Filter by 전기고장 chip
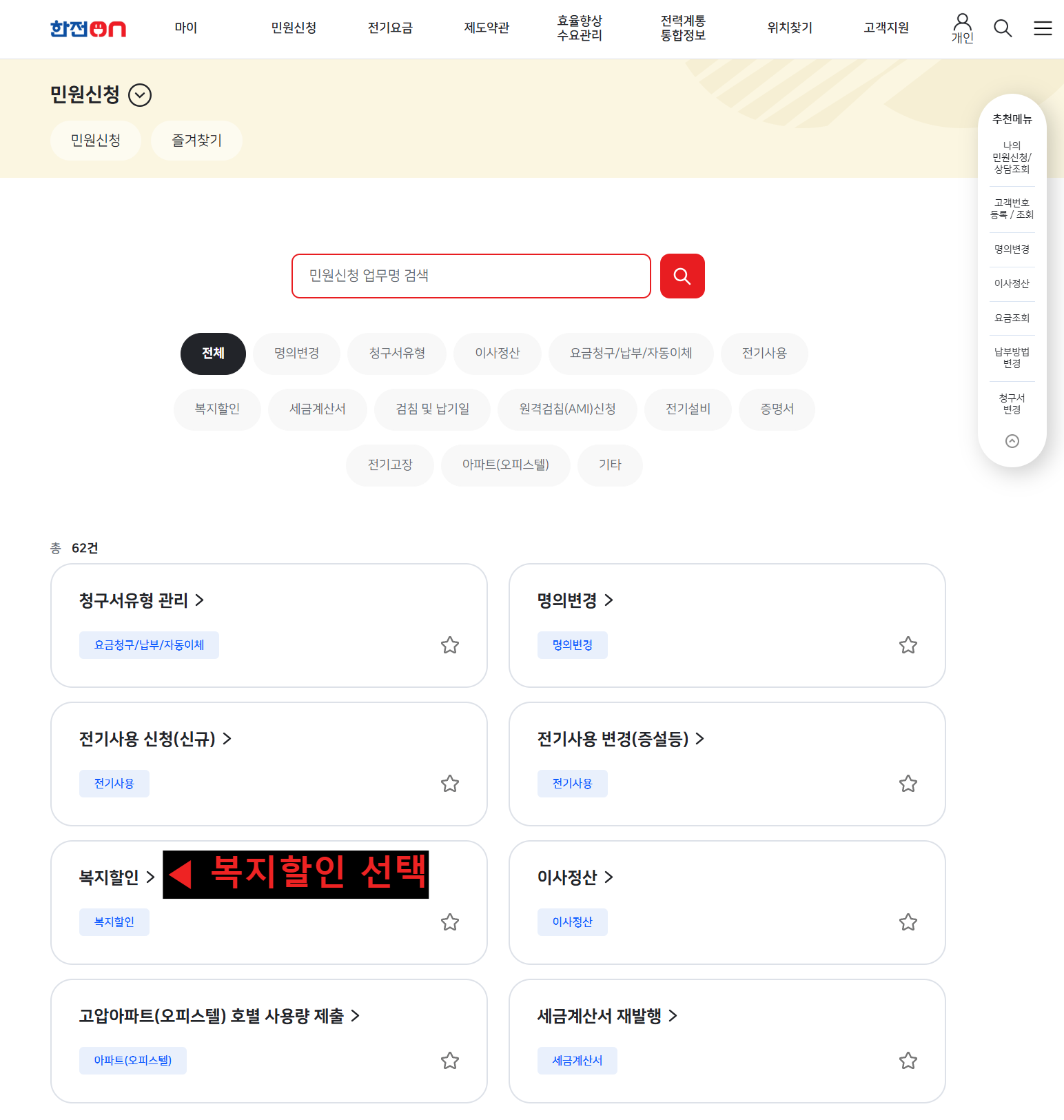Viewport: 1064px width, 1120px height. coord(390,465)
